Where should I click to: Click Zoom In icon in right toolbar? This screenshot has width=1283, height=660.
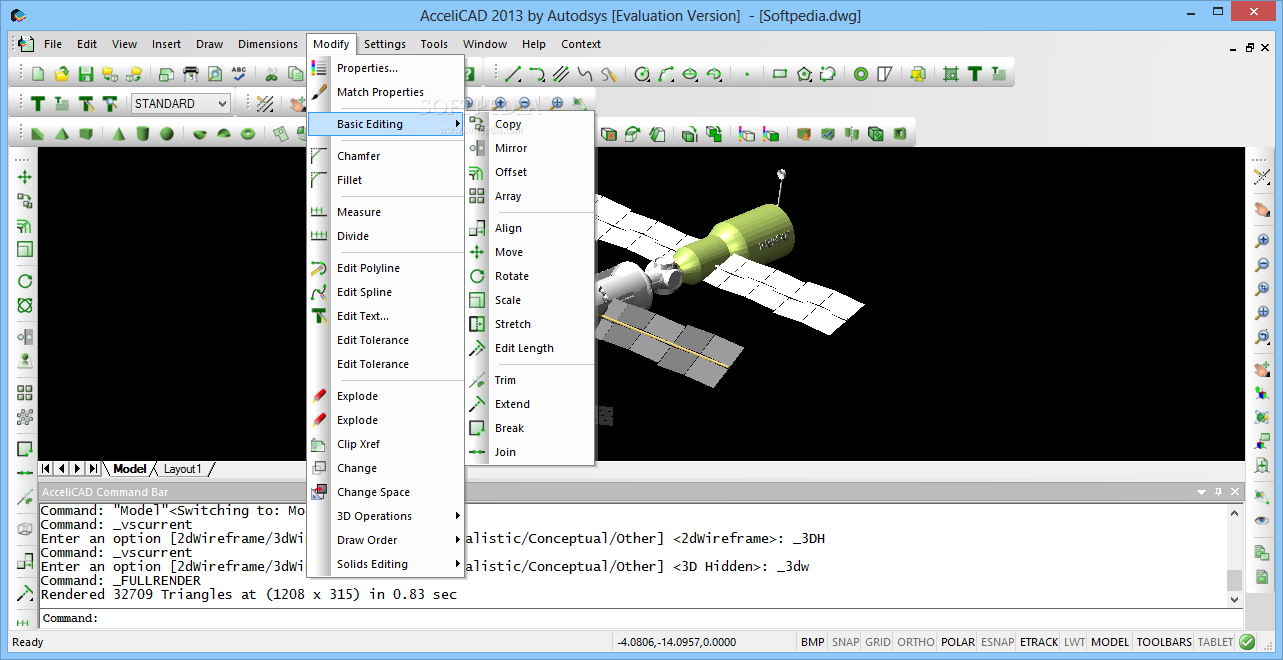coord(1262,241)
